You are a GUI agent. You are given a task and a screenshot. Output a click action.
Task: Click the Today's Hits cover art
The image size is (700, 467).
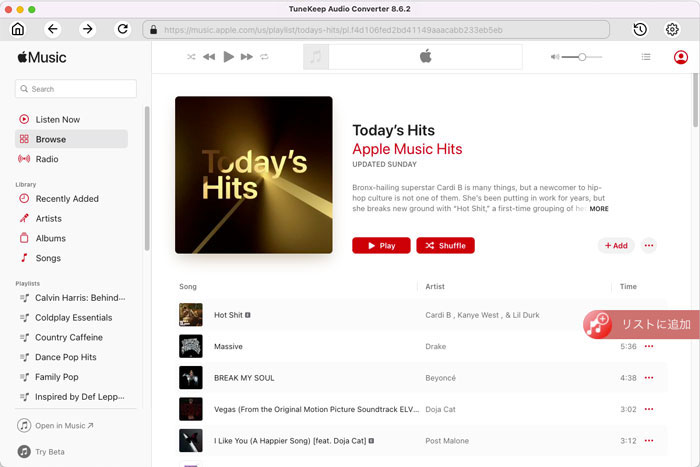[254, 175]
